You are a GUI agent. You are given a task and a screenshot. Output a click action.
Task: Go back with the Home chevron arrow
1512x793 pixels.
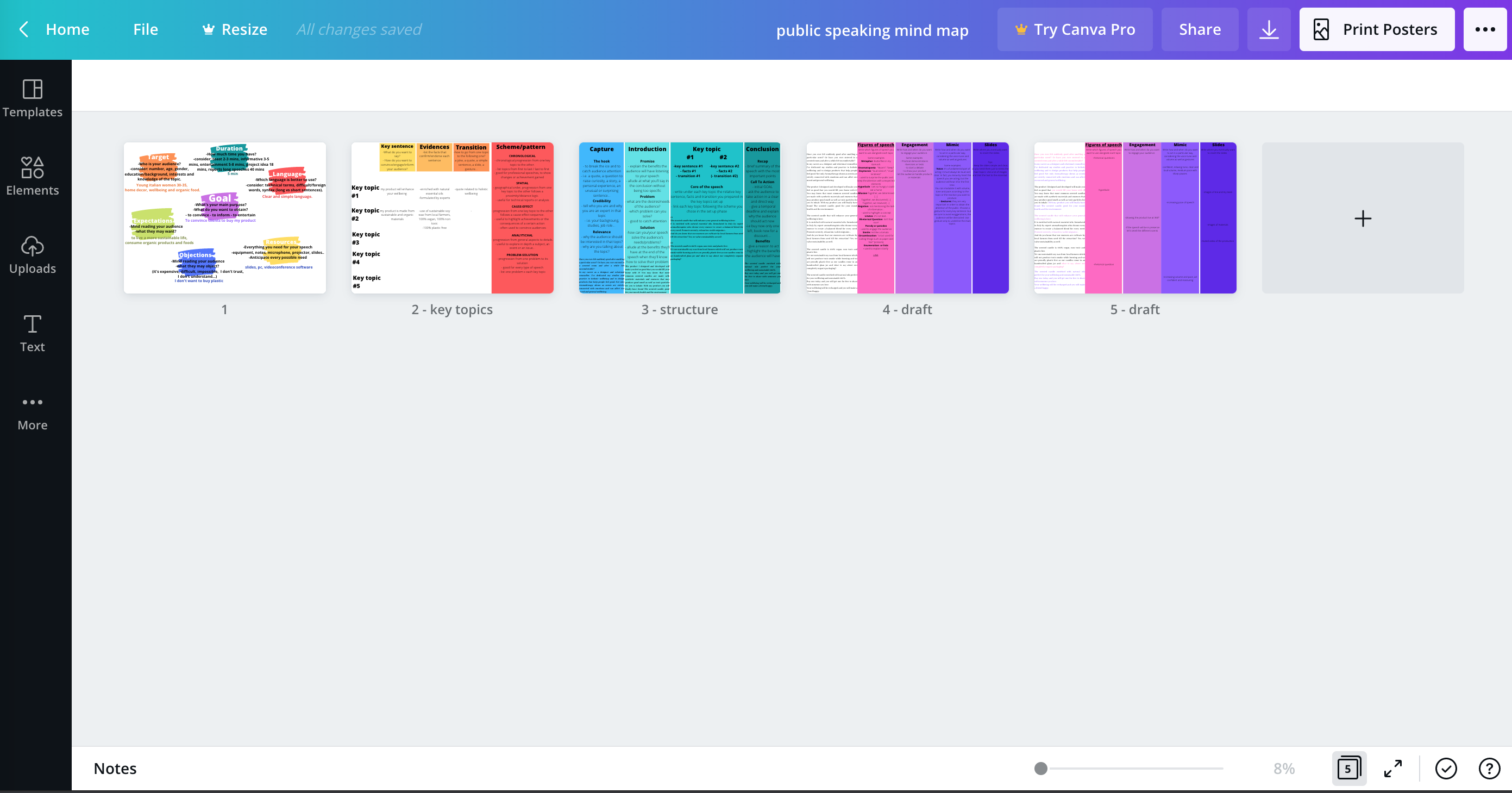click(24, 29)
